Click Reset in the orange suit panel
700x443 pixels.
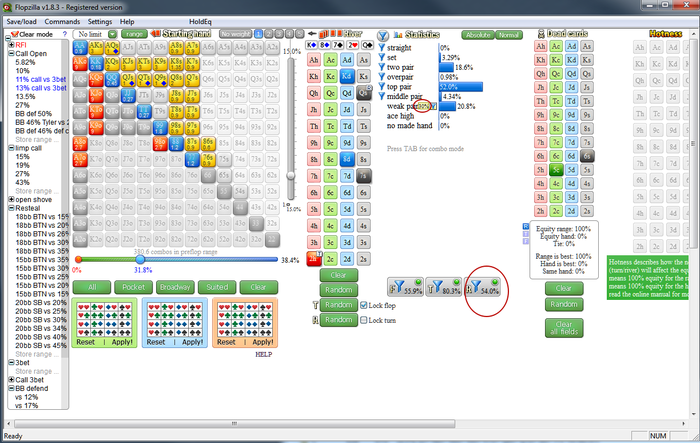pos(226,342)
